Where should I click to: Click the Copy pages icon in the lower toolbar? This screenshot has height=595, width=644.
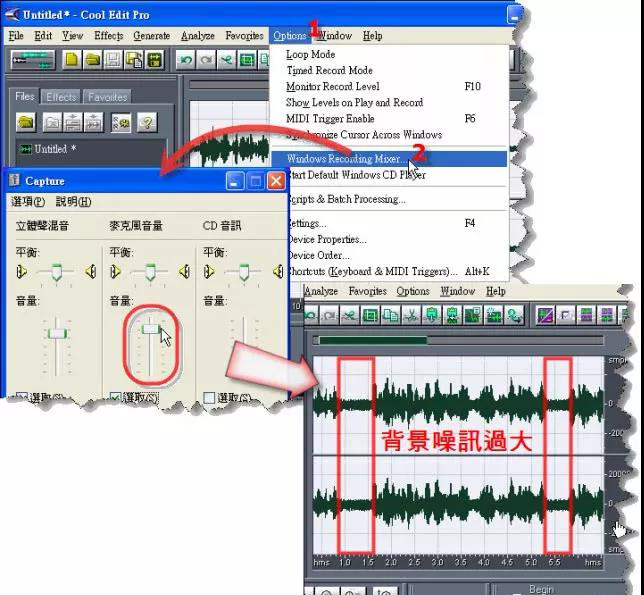coord(391,315)
